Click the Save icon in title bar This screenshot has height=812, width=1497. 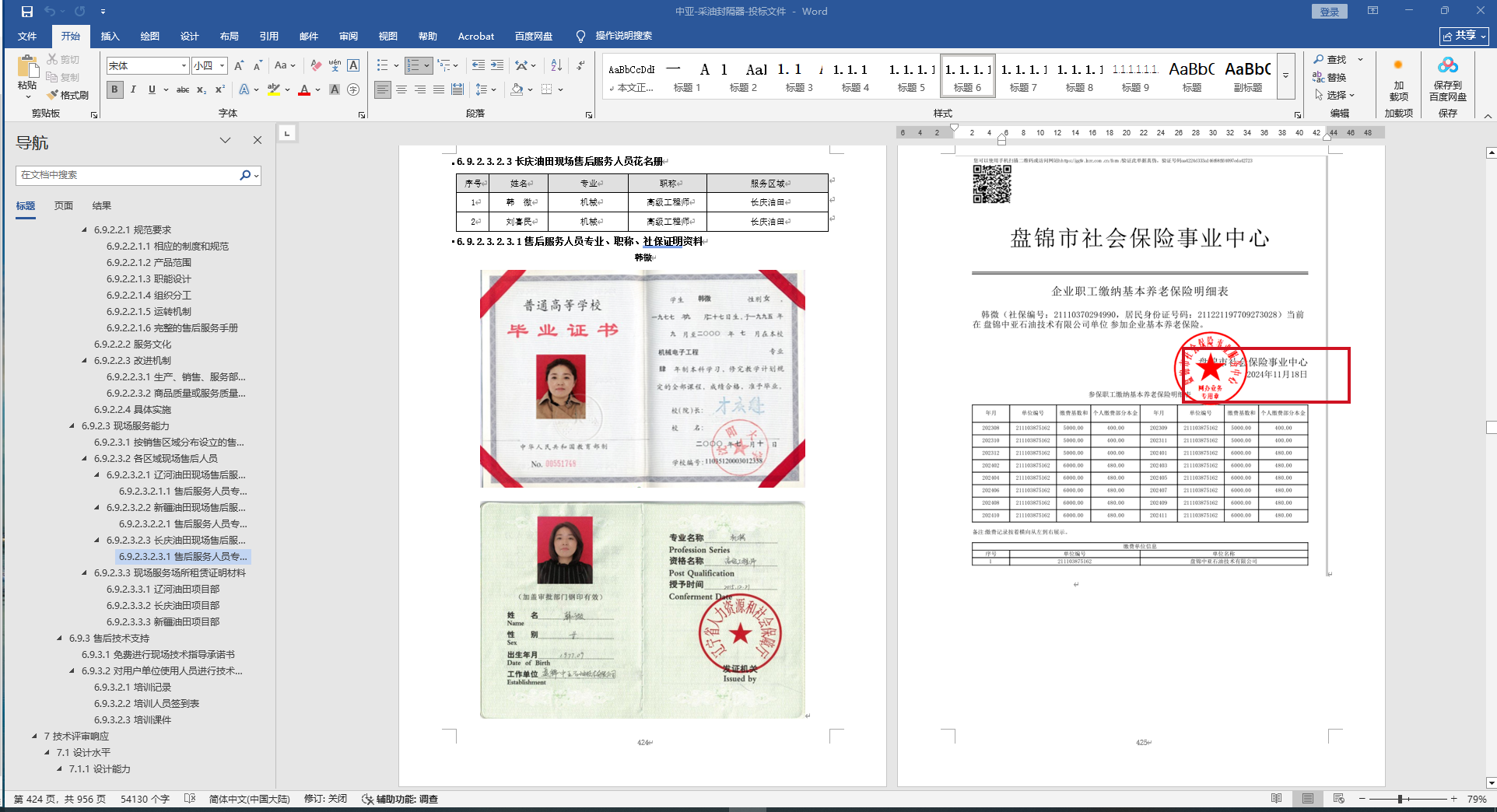(x=26, y=12)
